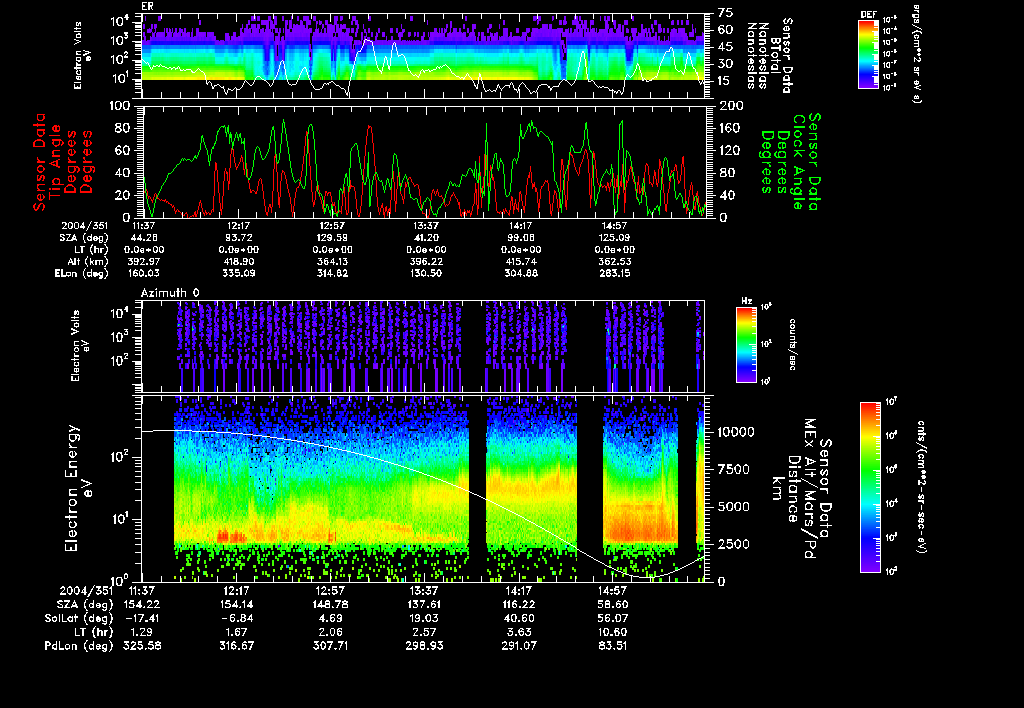This screenshot has height=708, width=1024.
Task: Select the SZA value "44.28"
Action: coord(145,238)
